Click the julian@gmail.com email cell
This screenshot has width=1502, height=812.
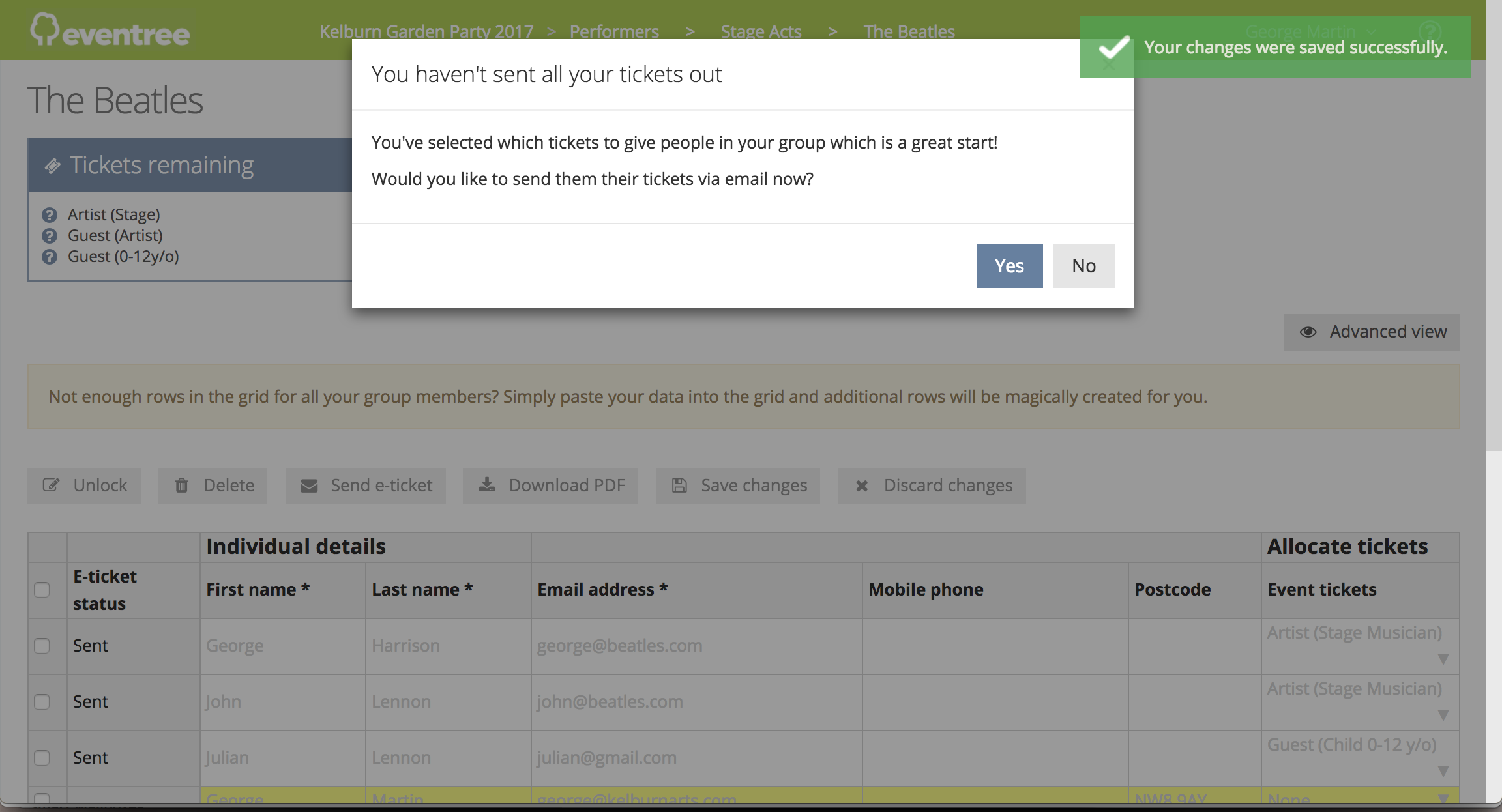coord(696,759)
